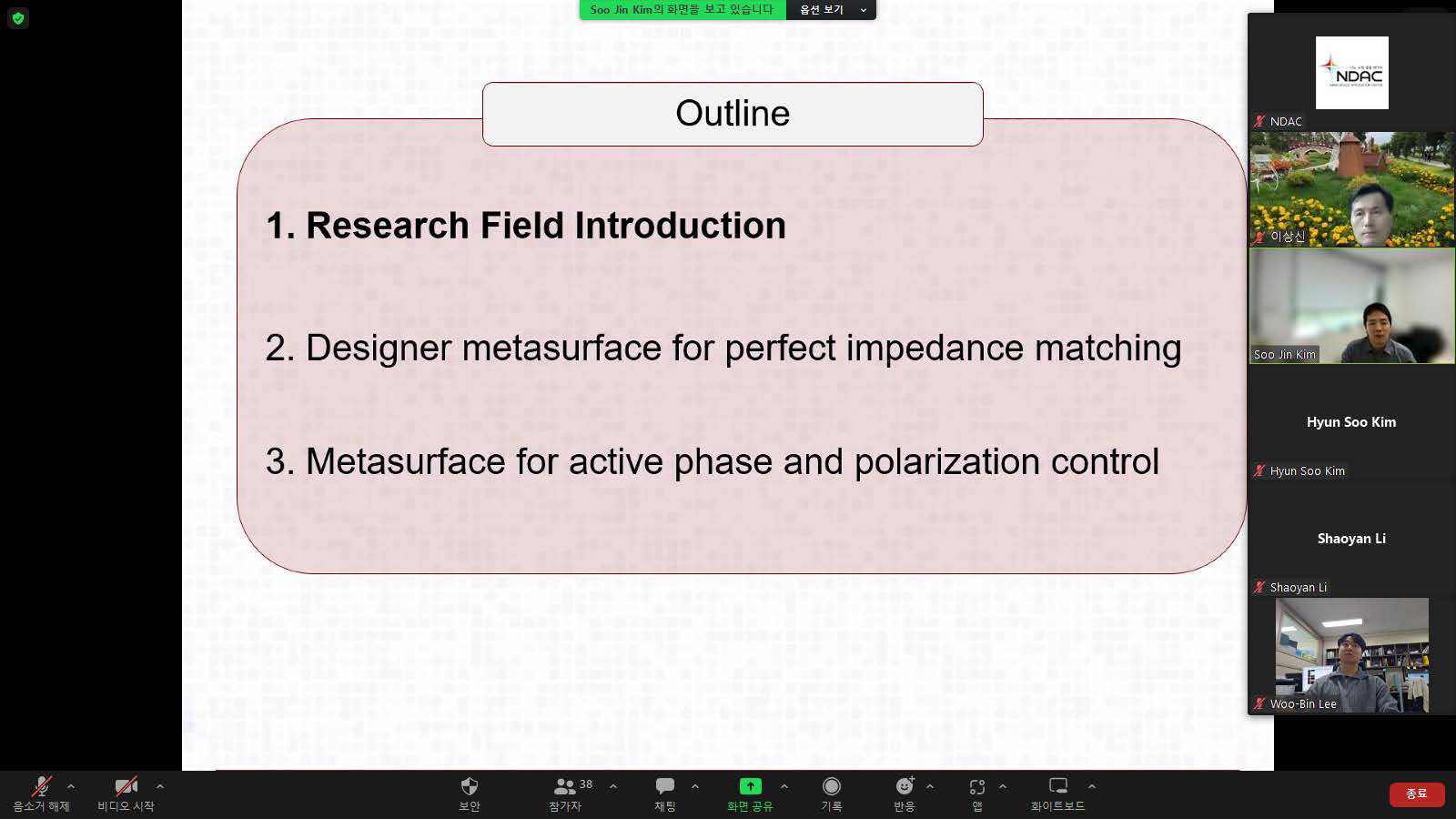Click the red End (종료) meeting button
Image resolution: width=1456 pixels, height=819 pixels.
pos(1417,794)
